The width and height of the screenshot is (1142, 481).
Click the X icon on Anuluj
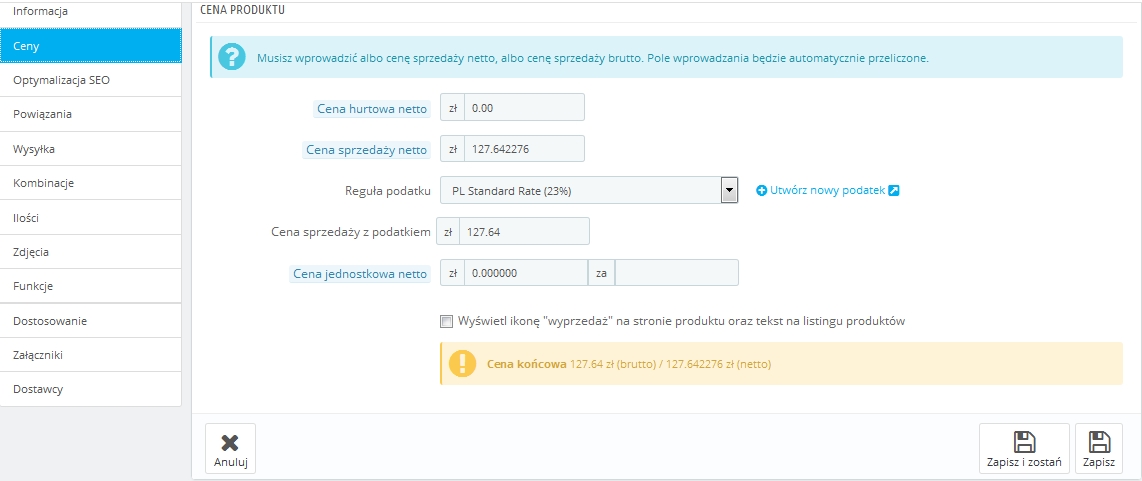coord(230,443)
